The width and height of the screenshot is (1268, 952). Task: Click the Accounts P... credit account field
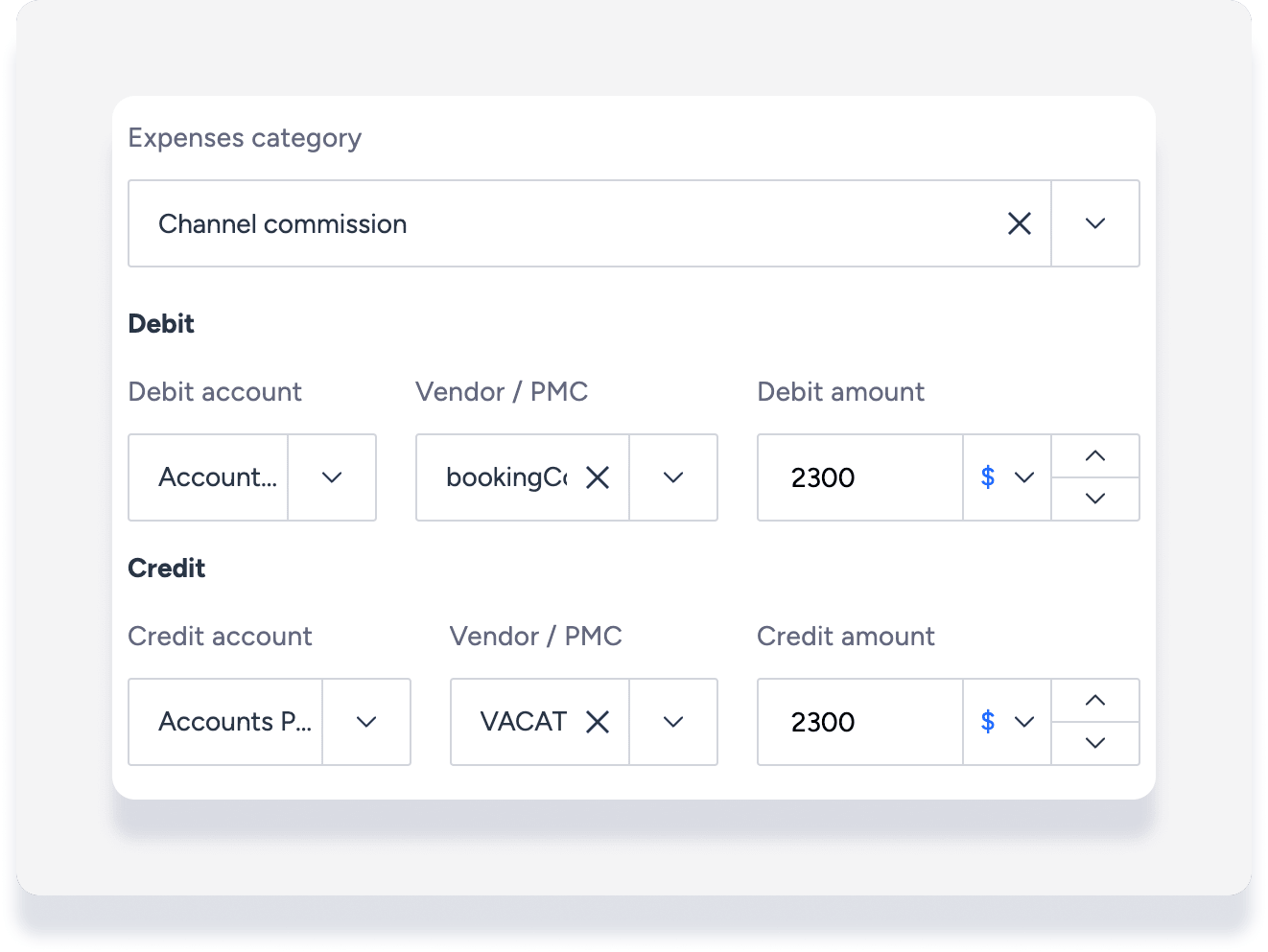coord(234,722)
